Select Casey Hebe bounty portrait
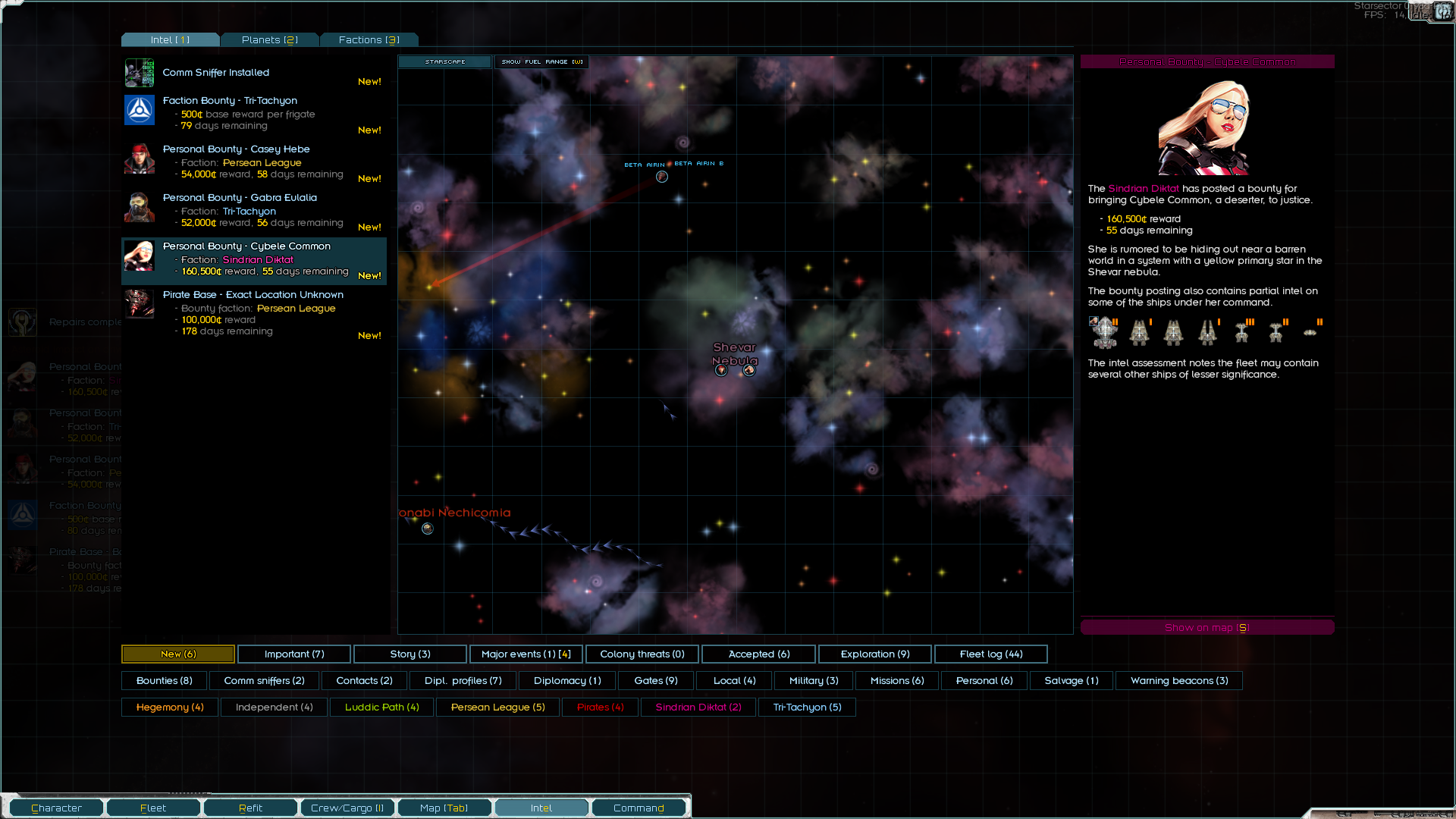This screenshot has height=819, width=1456. point(140,159)
